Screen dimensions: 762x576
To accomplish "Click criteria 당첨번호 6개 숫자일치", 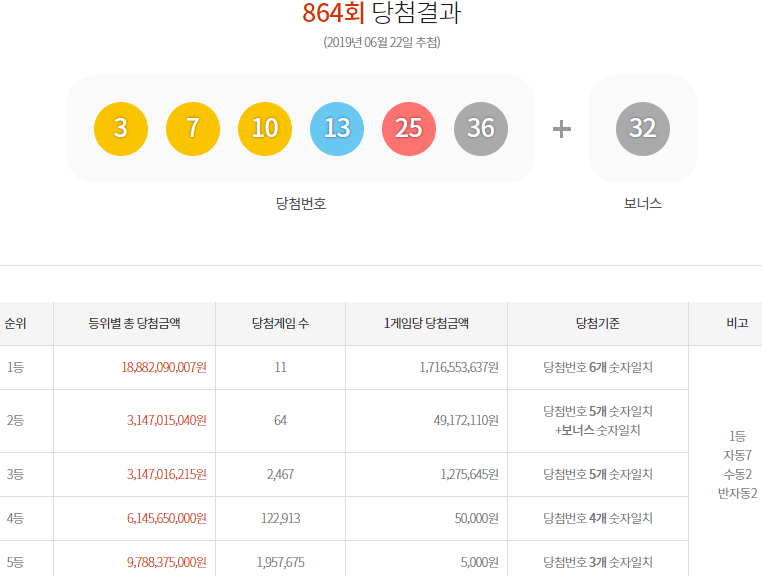I will click(598, 367).
